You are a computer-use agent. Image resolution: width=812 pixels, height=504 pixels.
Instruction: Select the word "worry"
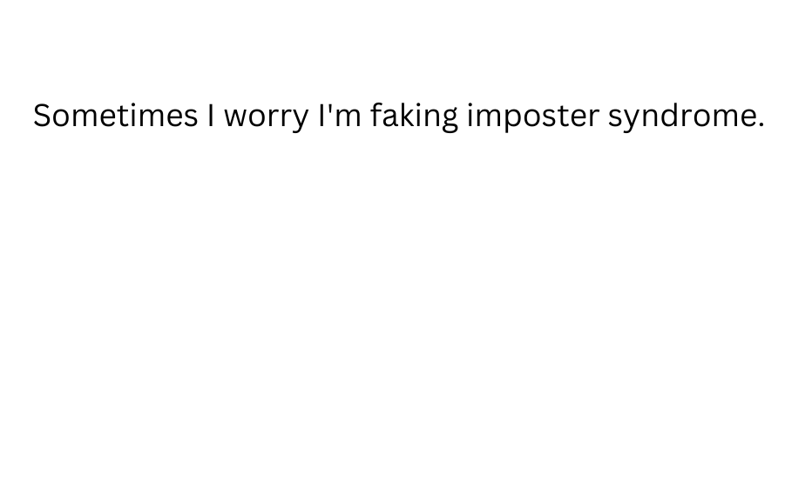click(266, 118)
